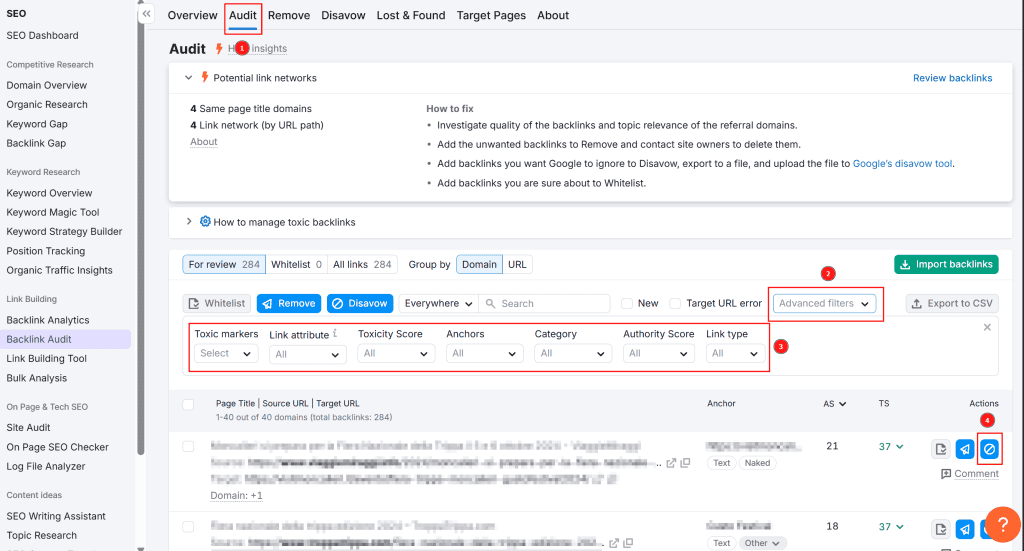Toggle the Target URL error checkbox
The height and width of the screenshot is (551, 1024).
pyautogui.click(x=676, y=303)
